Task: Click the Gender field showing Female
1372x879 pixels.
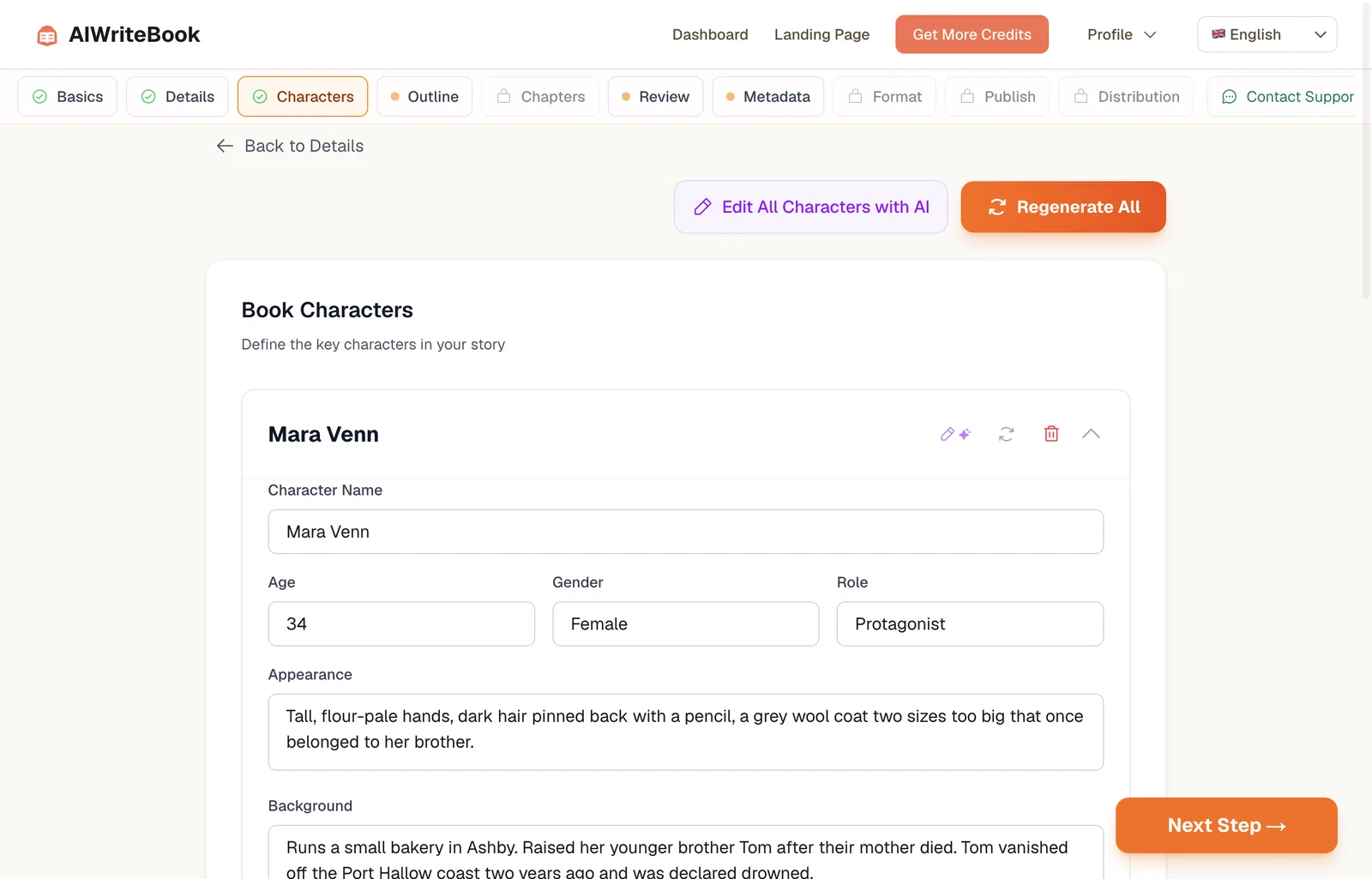Action: click(x=686, y=623)
